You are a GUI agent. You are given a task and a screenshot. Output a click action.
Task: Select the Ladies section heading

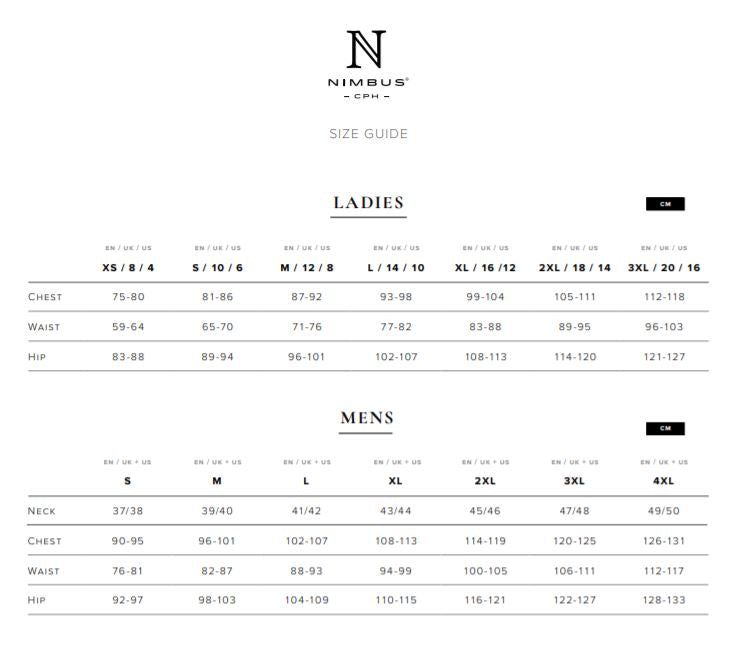coord(368,203)
